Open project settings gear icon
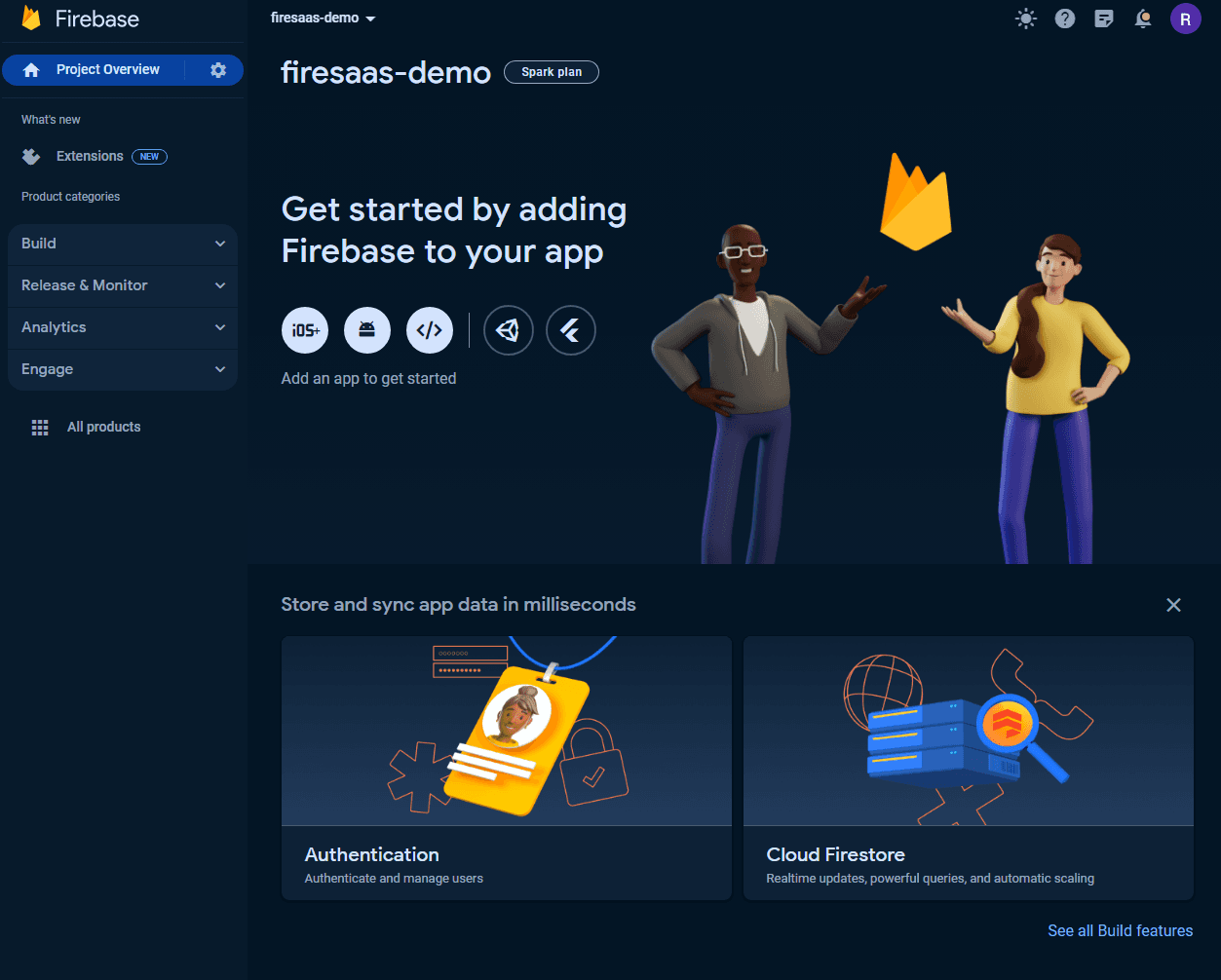1221x980 pixels. 218,70
